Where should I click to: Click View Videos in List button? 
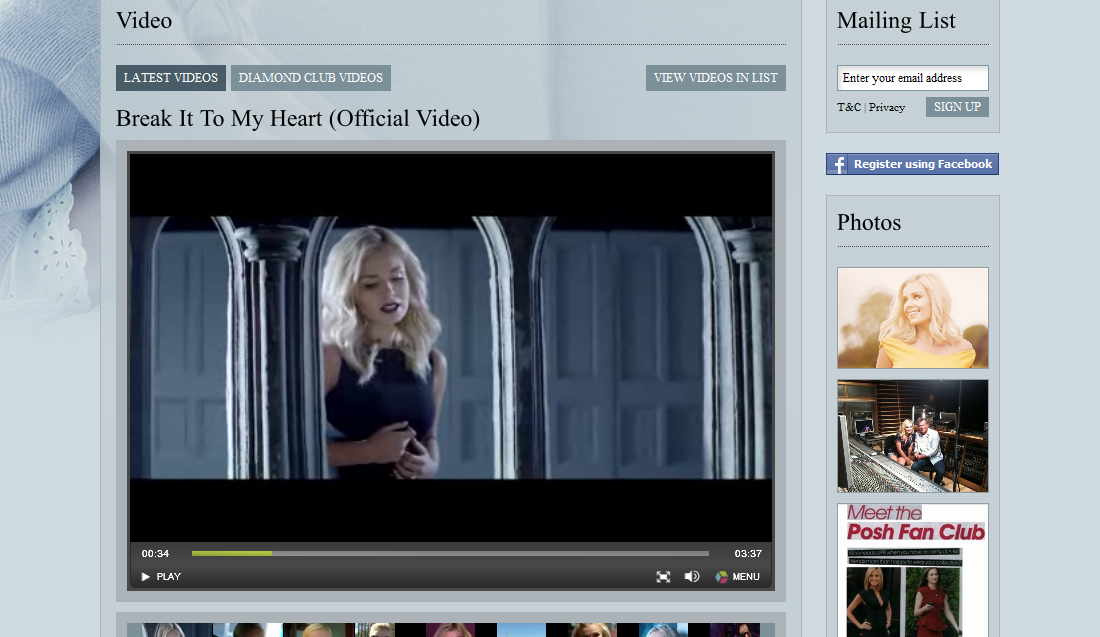coord(716,78)
